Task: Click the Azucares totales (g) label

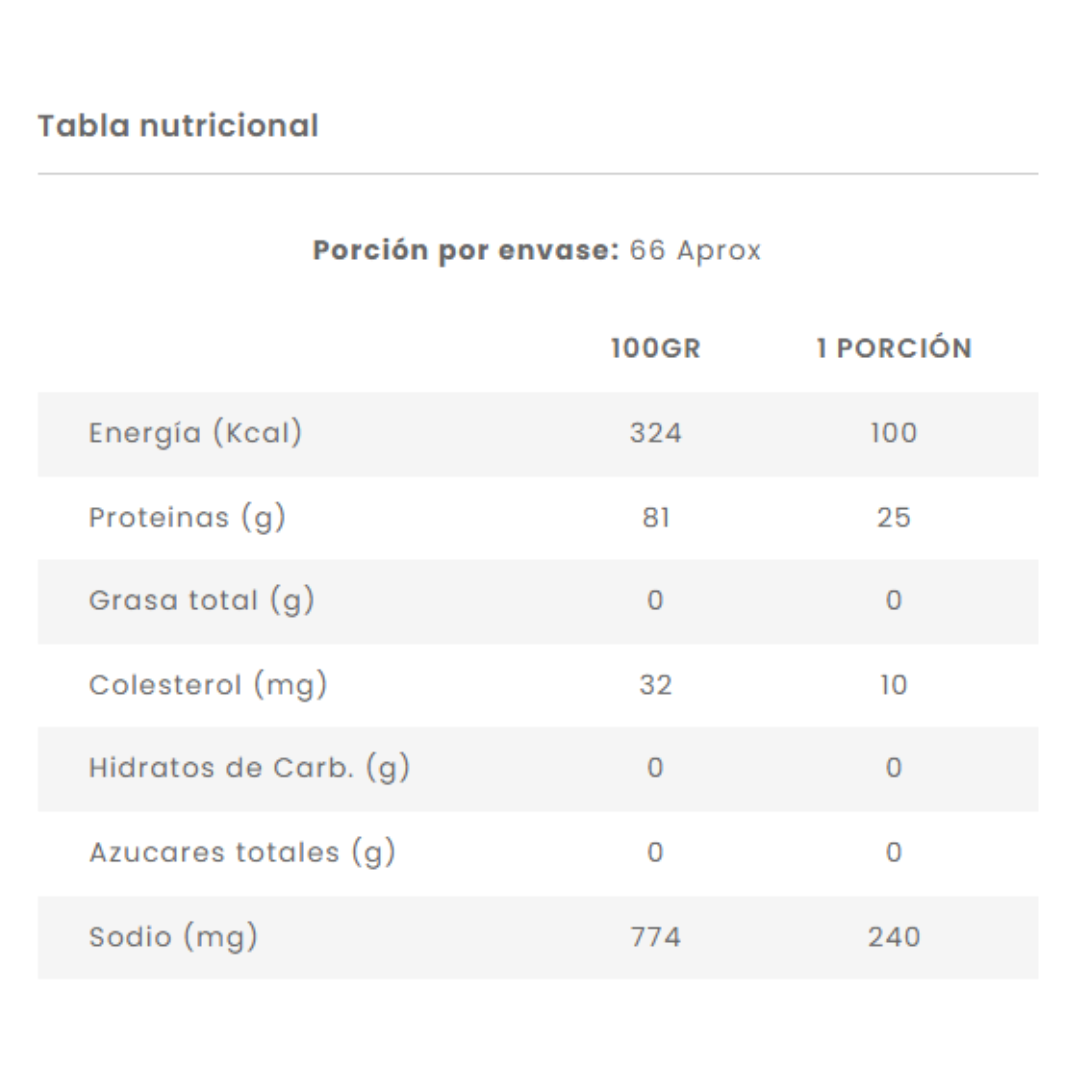Action: pyautogui.click(x=242, y=853)
